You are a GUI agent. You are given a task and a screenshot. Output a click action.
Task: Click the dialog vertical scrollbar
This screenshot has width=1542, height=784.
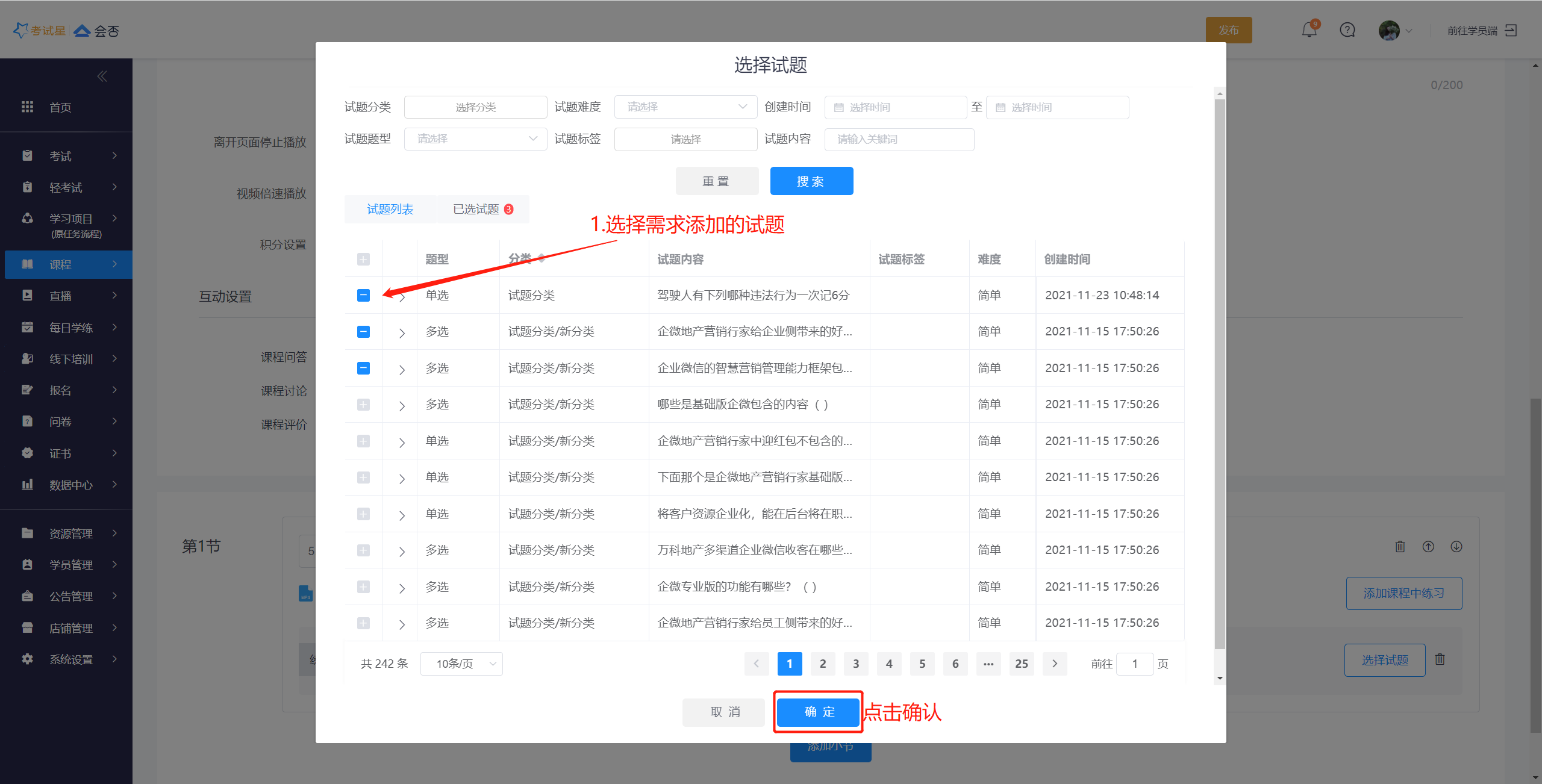pos(1220,373)
